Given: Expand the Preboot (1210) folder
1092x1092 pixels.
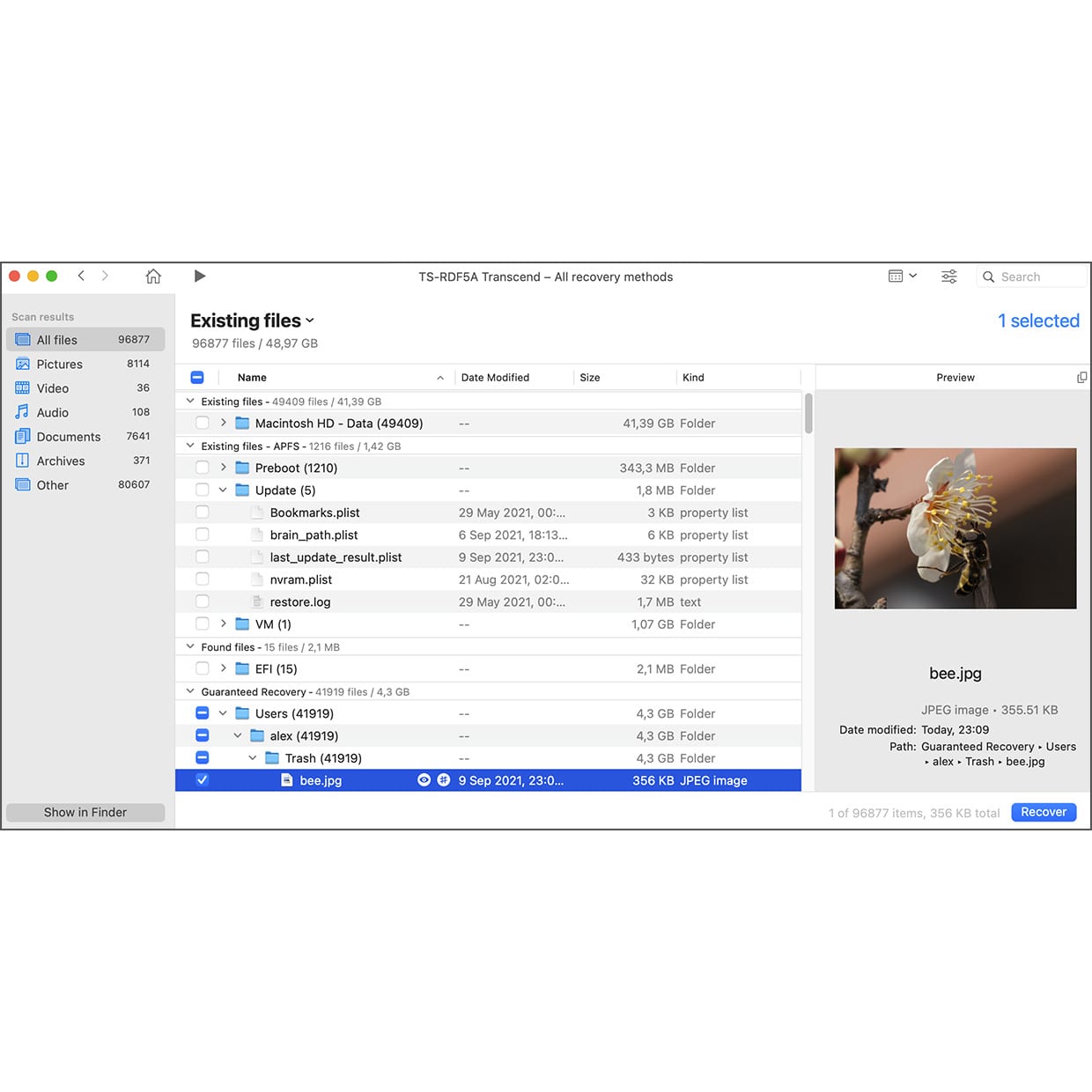Looking at the screenshot, I should point(224,468).
